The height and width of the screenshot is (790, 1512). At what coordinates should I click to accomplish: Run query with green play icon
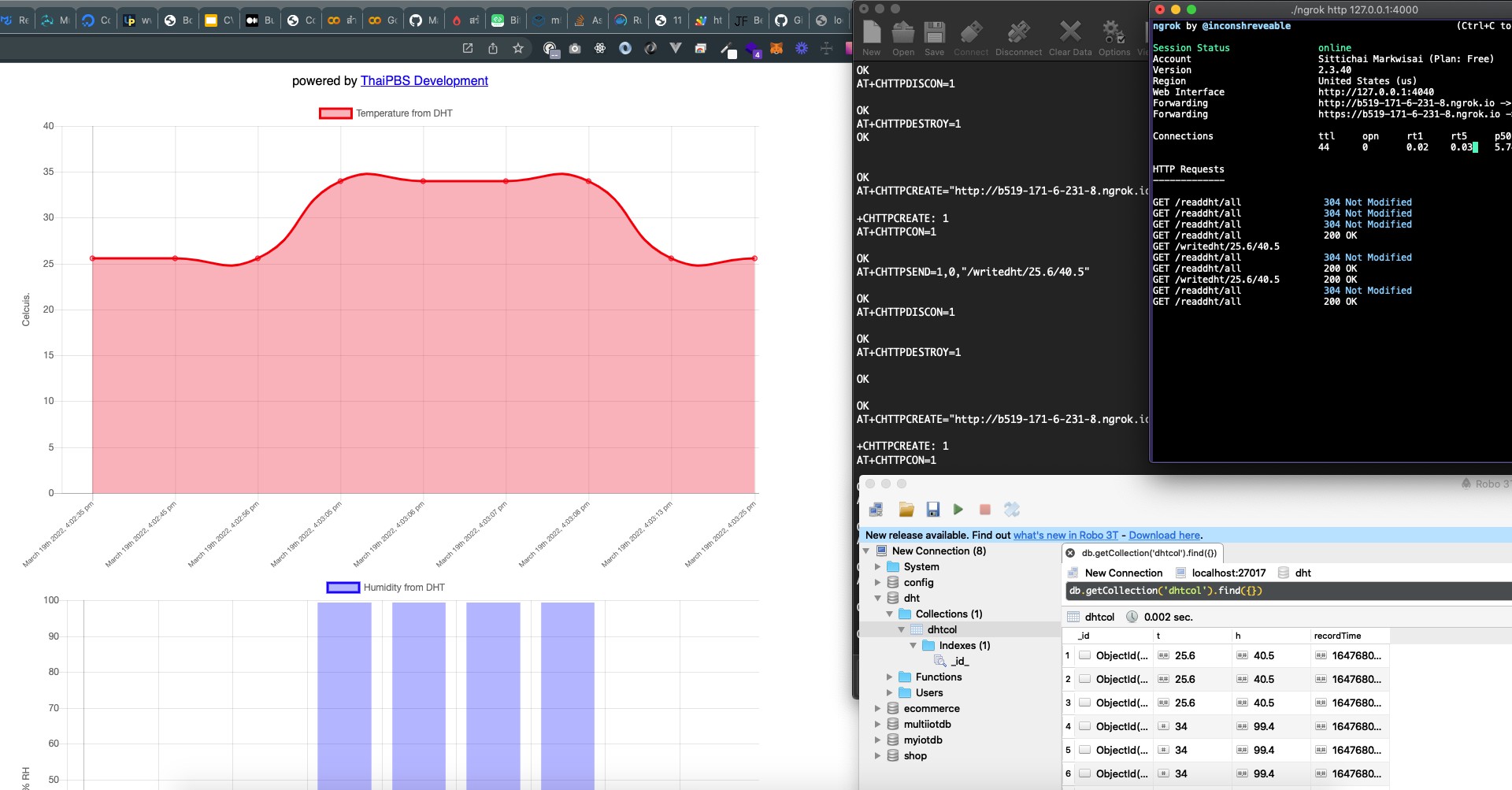pyautogui.click(x=958, y=510)
